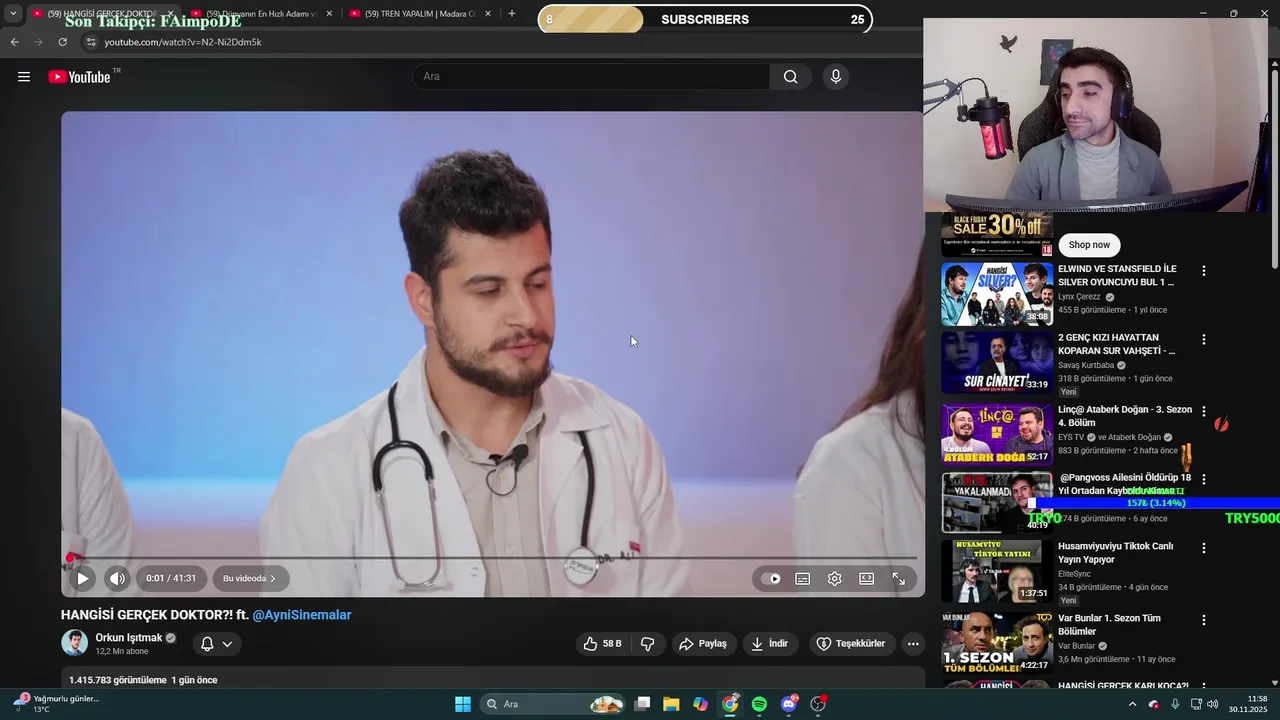Viewport: 1280px width, 720px height.
Task: Start voice search with the microphone icon
Action: point(836,77)
